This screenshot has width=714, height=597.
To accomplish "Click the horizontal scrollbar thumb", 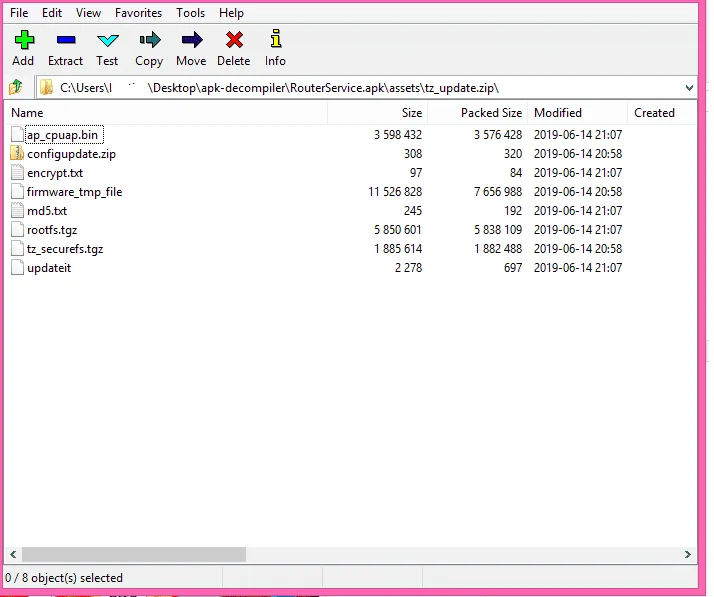I will pyautogui.click(x=134, y=554).
